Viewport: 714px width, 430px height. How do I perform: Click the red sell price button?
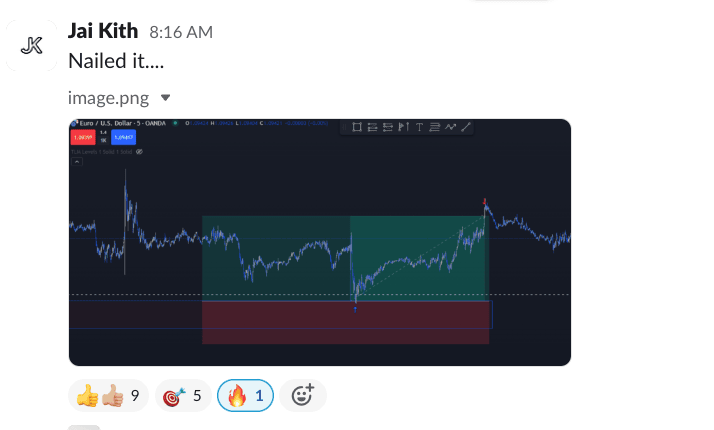point(82,137)
